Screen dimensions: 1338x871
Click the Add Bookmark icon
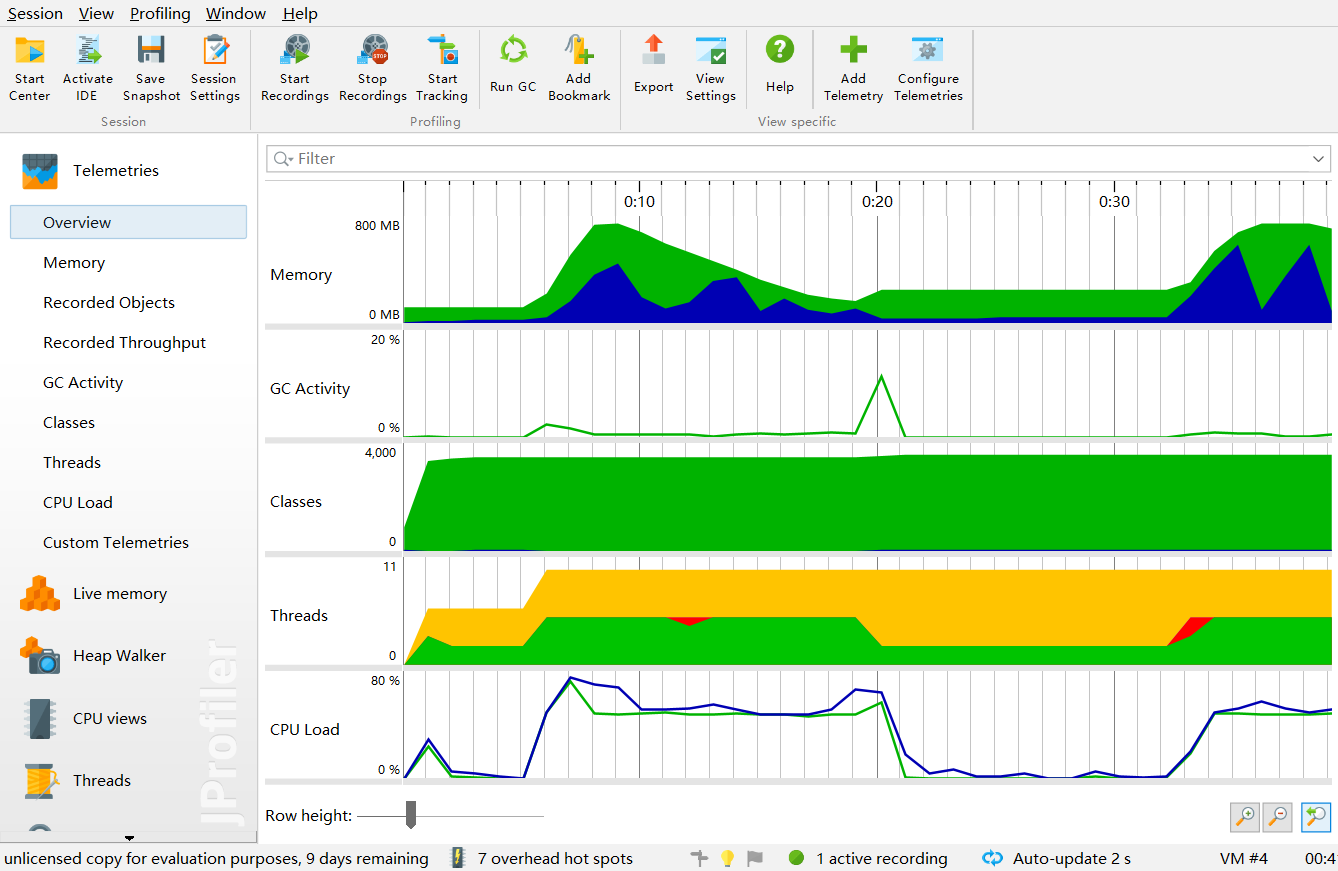579,50
